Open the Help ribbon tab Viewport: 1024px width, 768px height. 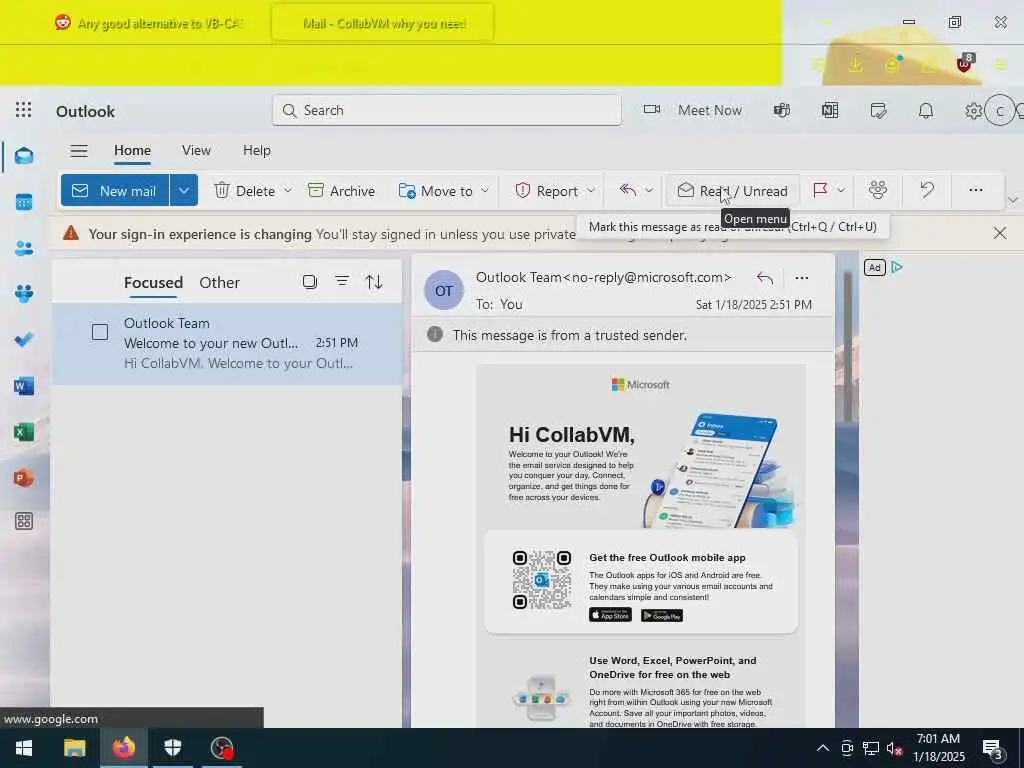click(257, 150)
